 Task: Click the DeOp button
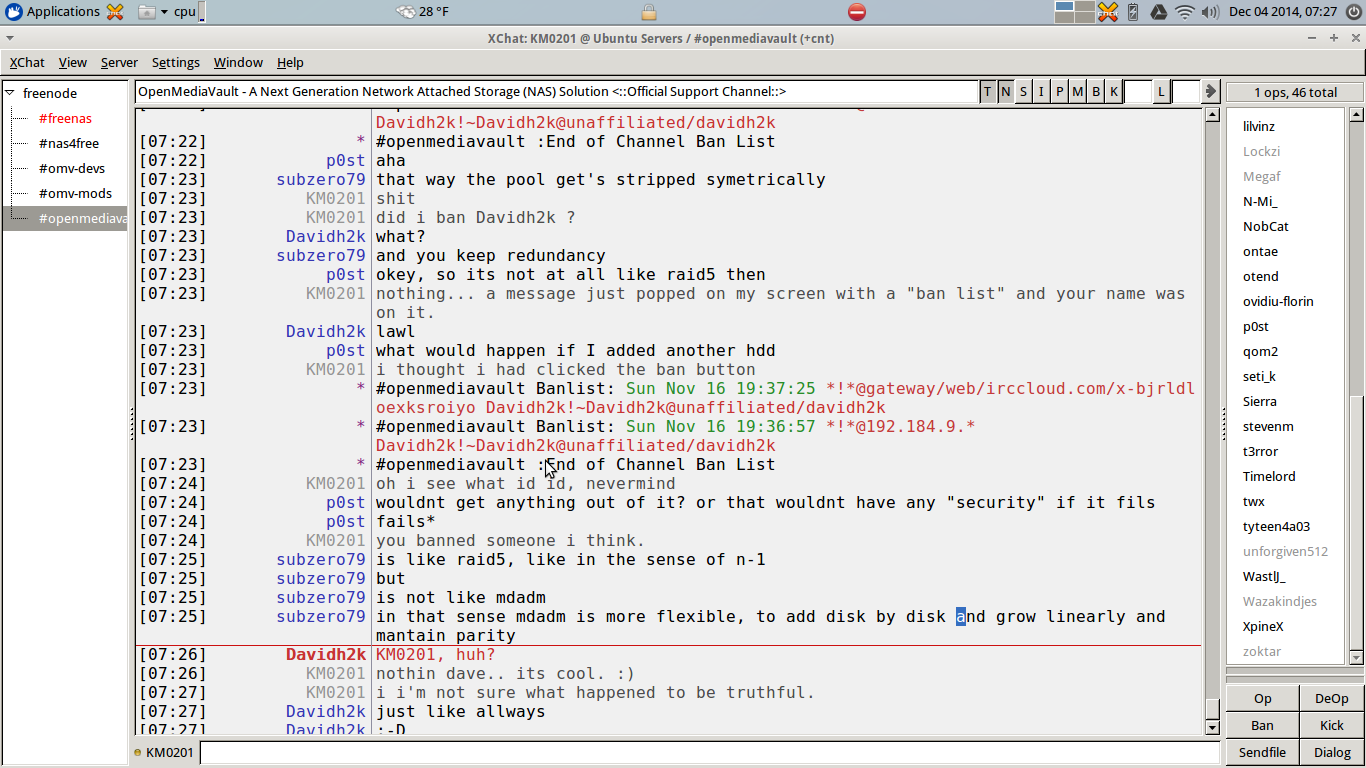(x=1331, y=699)
